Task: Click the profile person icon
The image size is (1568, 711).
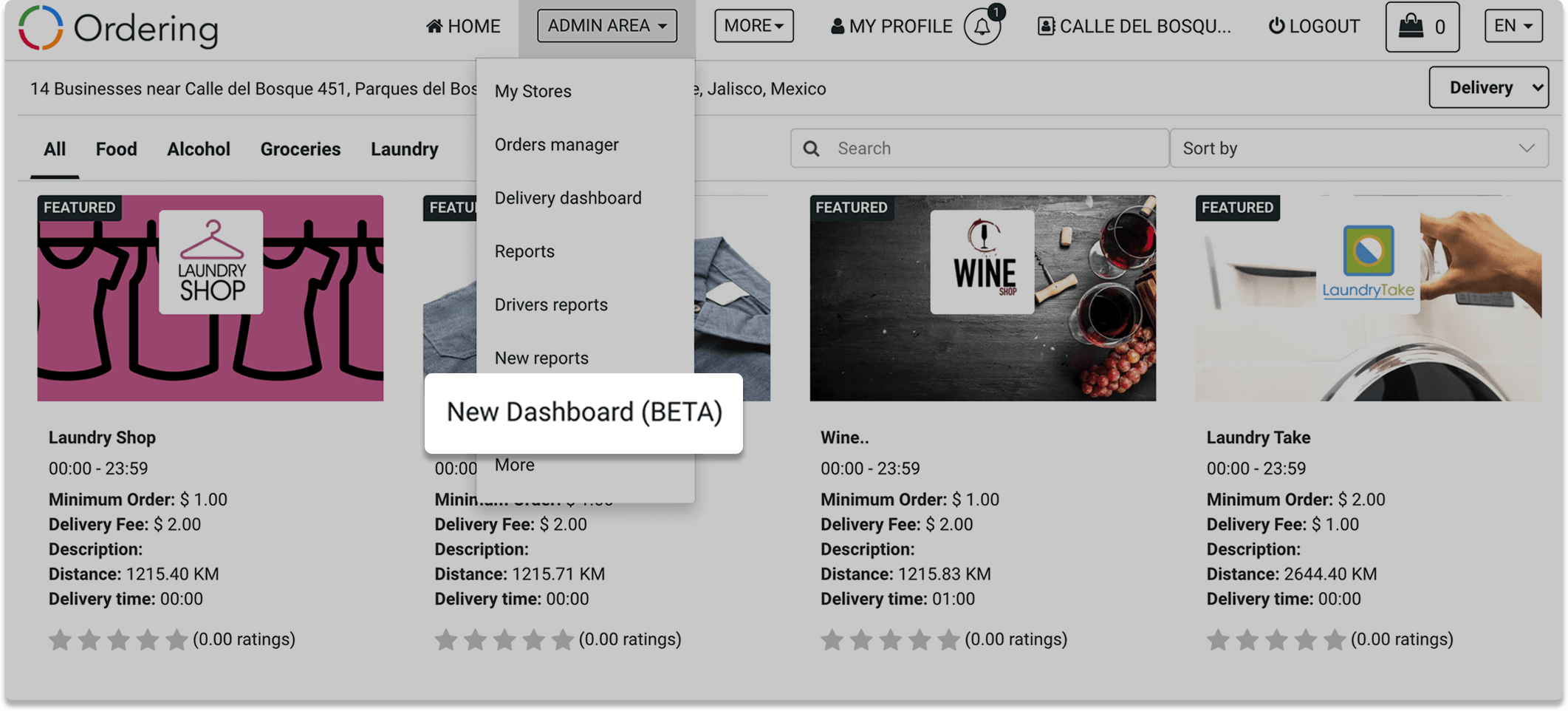Action: coord(838,26)
